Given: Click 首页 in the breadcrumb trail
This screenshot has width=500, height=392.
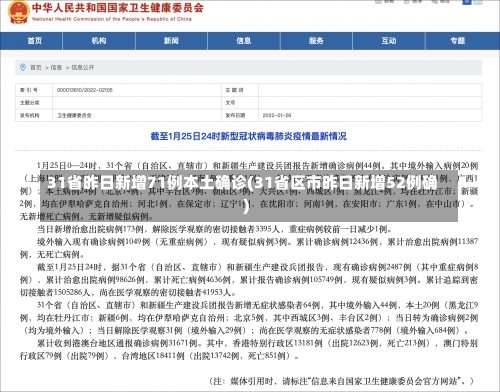Looking at the screenshot, I should tap(36, 68).
